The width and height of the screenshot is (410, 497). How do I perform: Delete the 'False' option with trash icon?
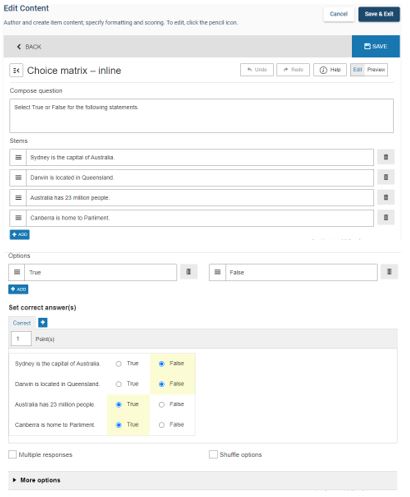389,272
